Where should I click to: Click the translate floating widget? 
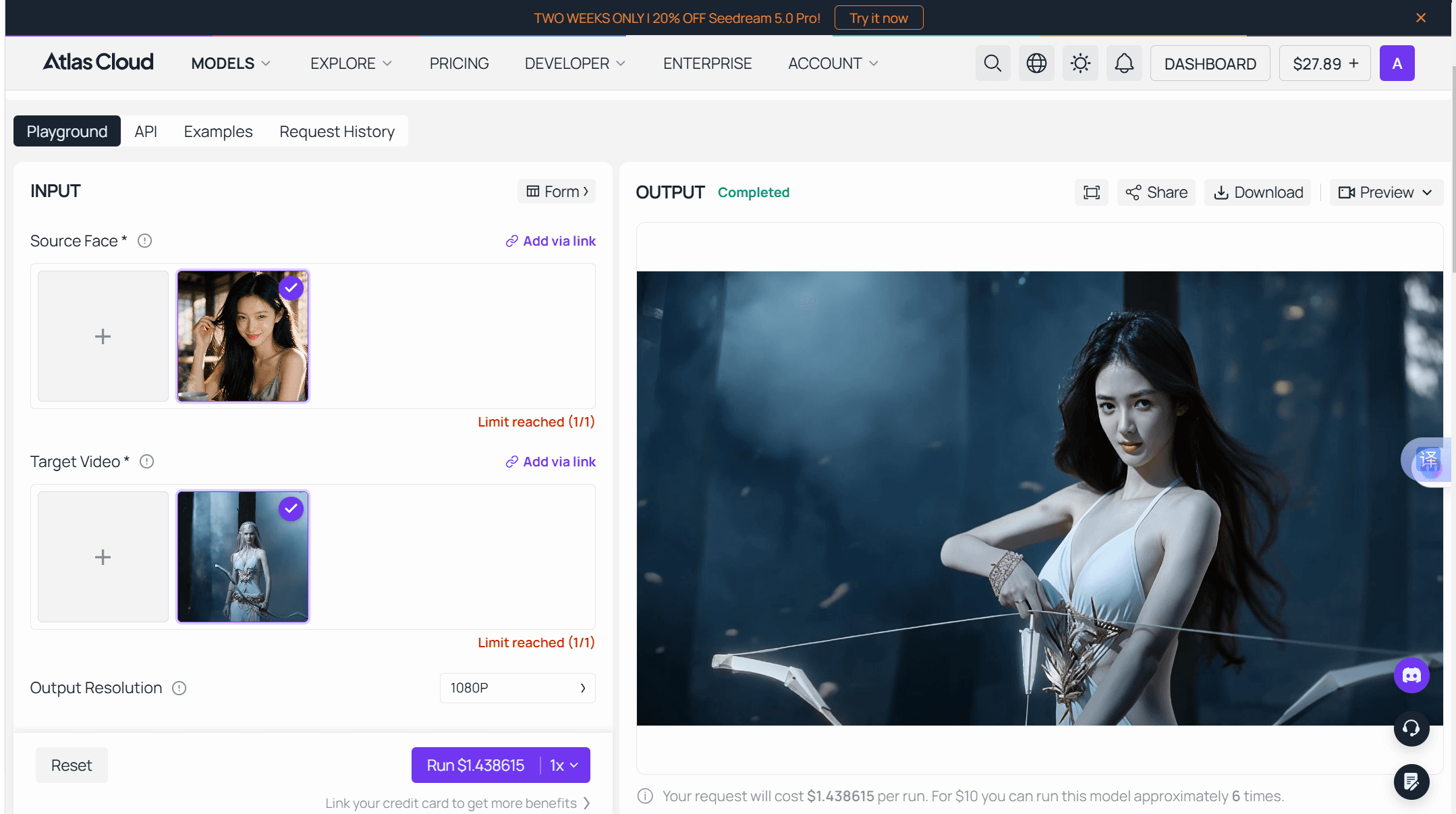click(x=1426, y=460)
